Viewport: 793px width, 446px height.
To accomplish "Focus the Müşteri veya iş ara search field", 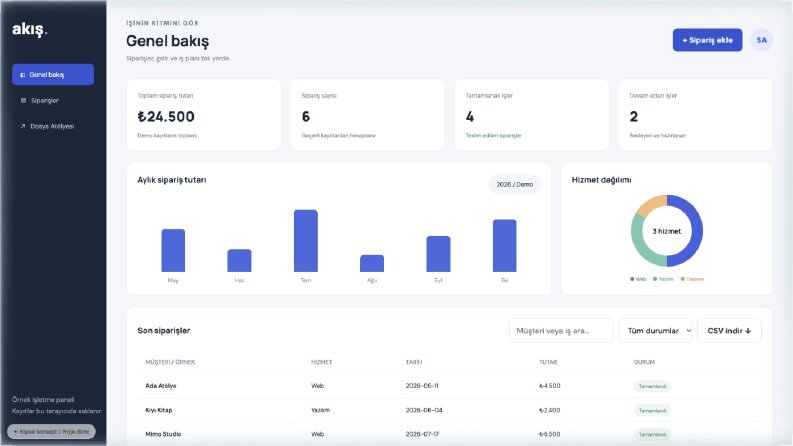I will pos(561,331).
